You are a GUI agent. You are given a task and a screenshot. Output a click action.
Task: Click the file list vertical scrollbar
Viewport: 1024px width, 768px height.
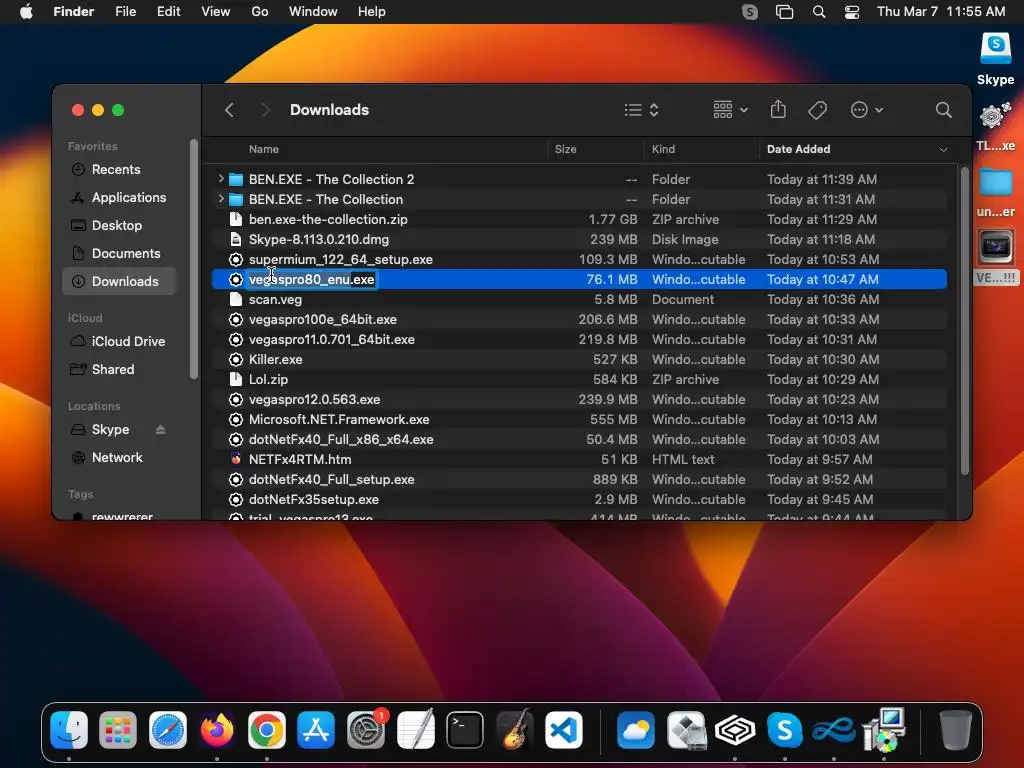point(965,320)
